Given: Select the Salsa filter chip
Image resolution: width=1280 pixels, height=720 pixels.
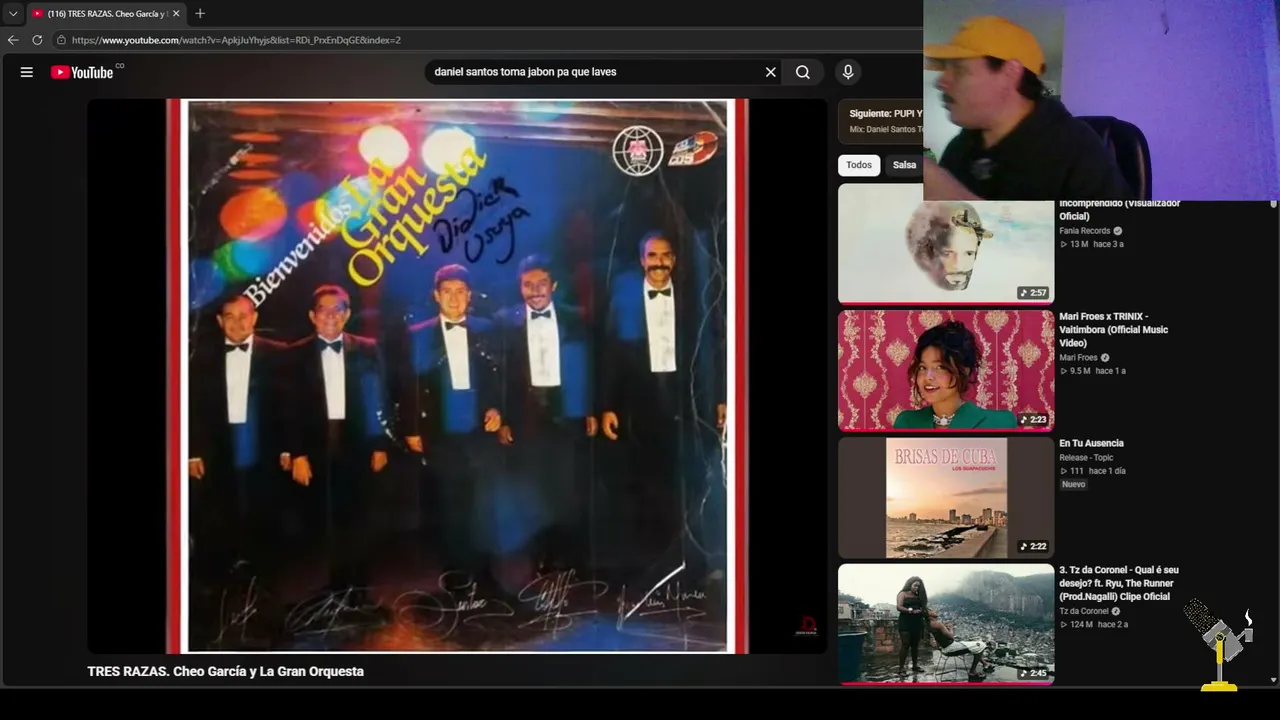Looking at the screenshot, I should pyautogui.click(x=904, y=165).
